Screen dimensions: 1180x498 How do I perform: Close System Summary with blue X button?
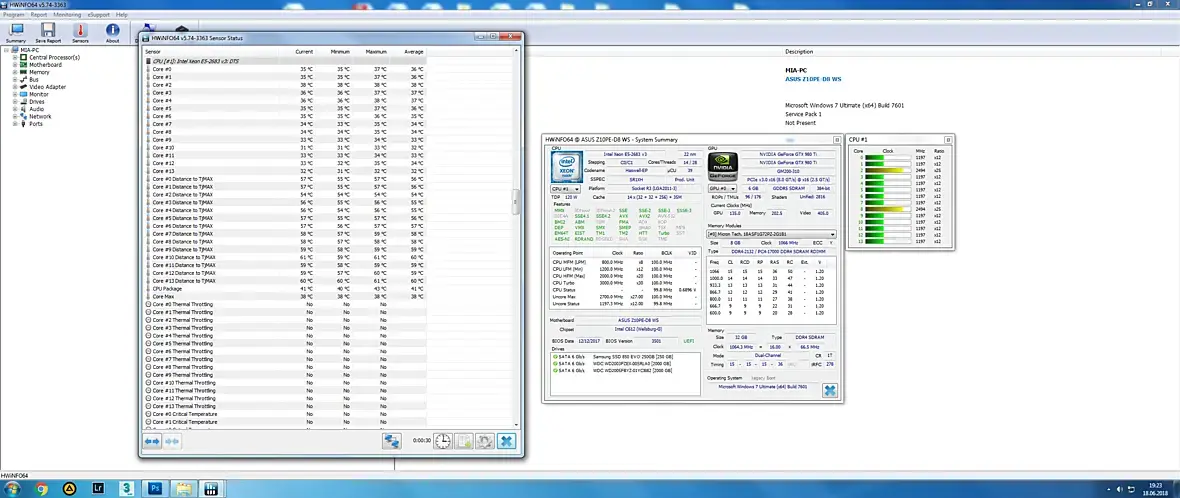829,390
